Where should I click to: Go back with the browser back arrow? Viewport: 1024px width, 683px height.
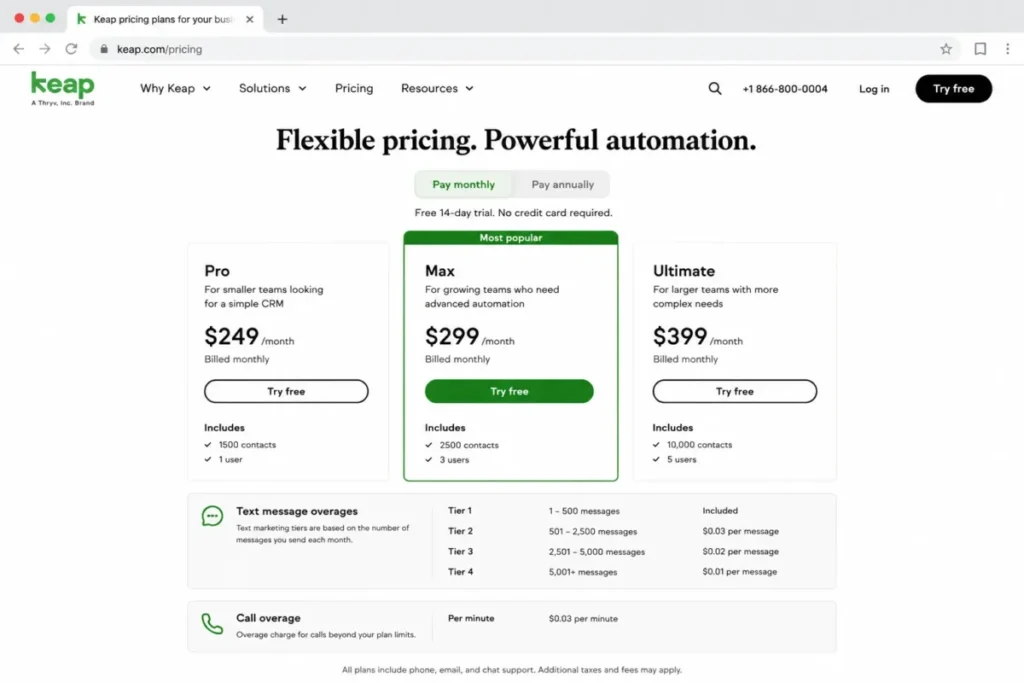click(x=18, y=49)
